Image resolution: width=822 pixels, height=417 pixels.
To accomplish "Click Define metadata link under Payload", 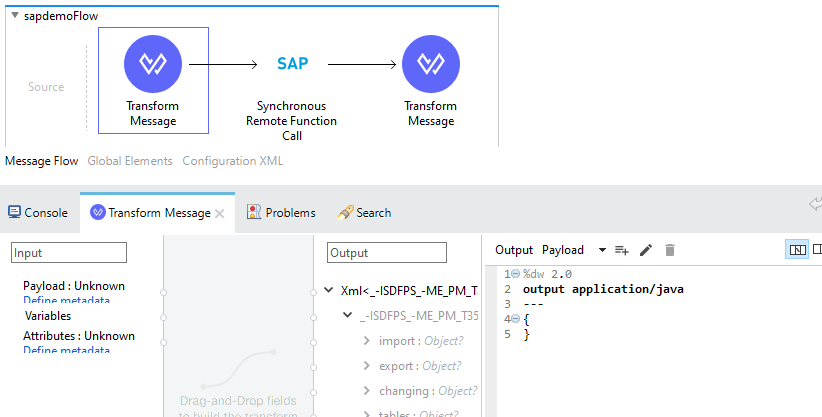I will point(66,300).
